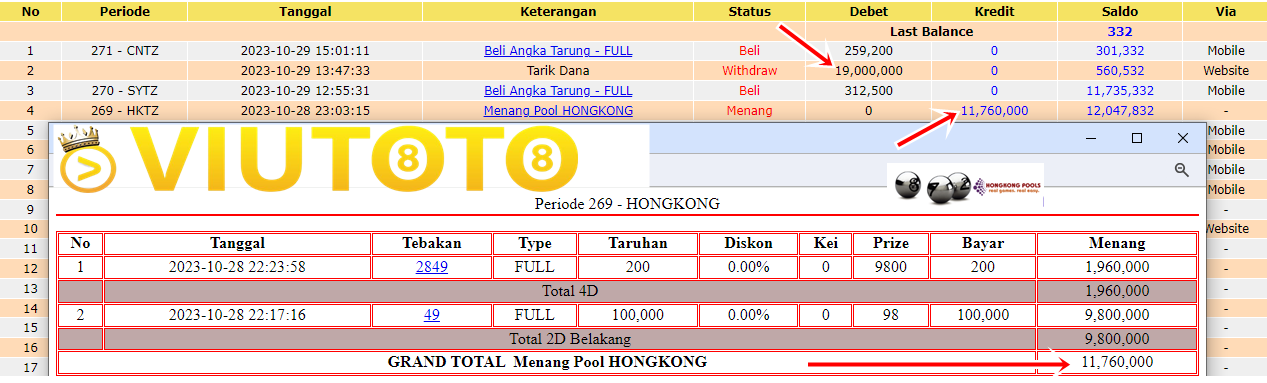This screenshot has width=1267, height=383.
Task: Click popup date 2023-10-28 22:17:16
Action: tap(238, 314)
